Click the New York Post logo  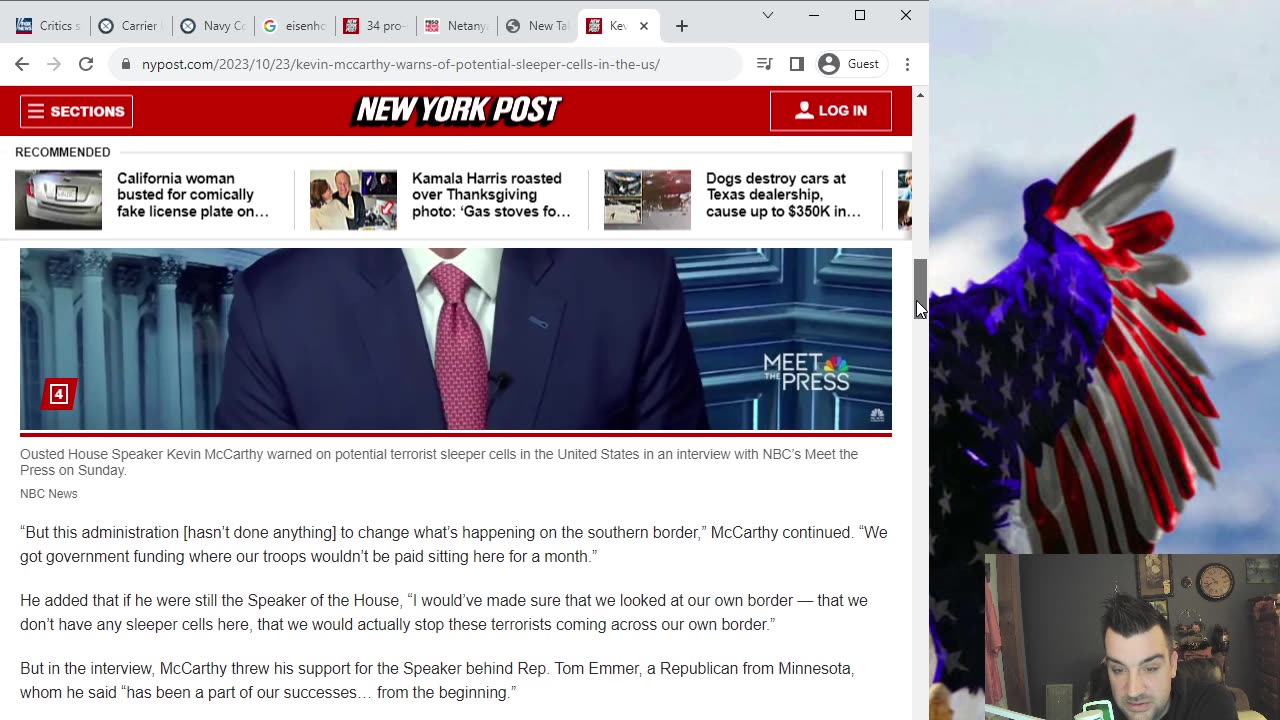click(x=456, y=110)
